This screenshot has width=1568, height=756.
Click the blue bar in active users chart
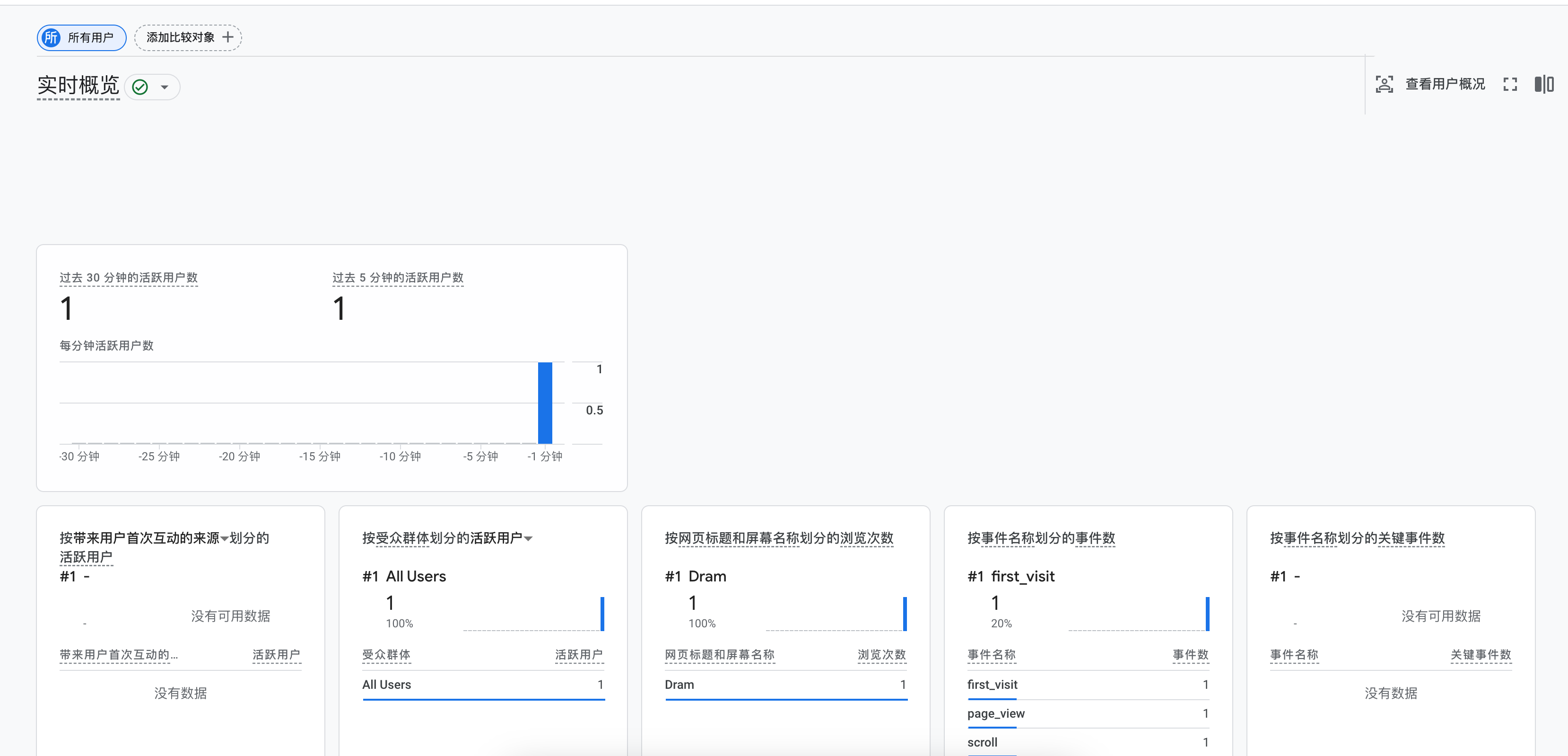coord(545,403)
